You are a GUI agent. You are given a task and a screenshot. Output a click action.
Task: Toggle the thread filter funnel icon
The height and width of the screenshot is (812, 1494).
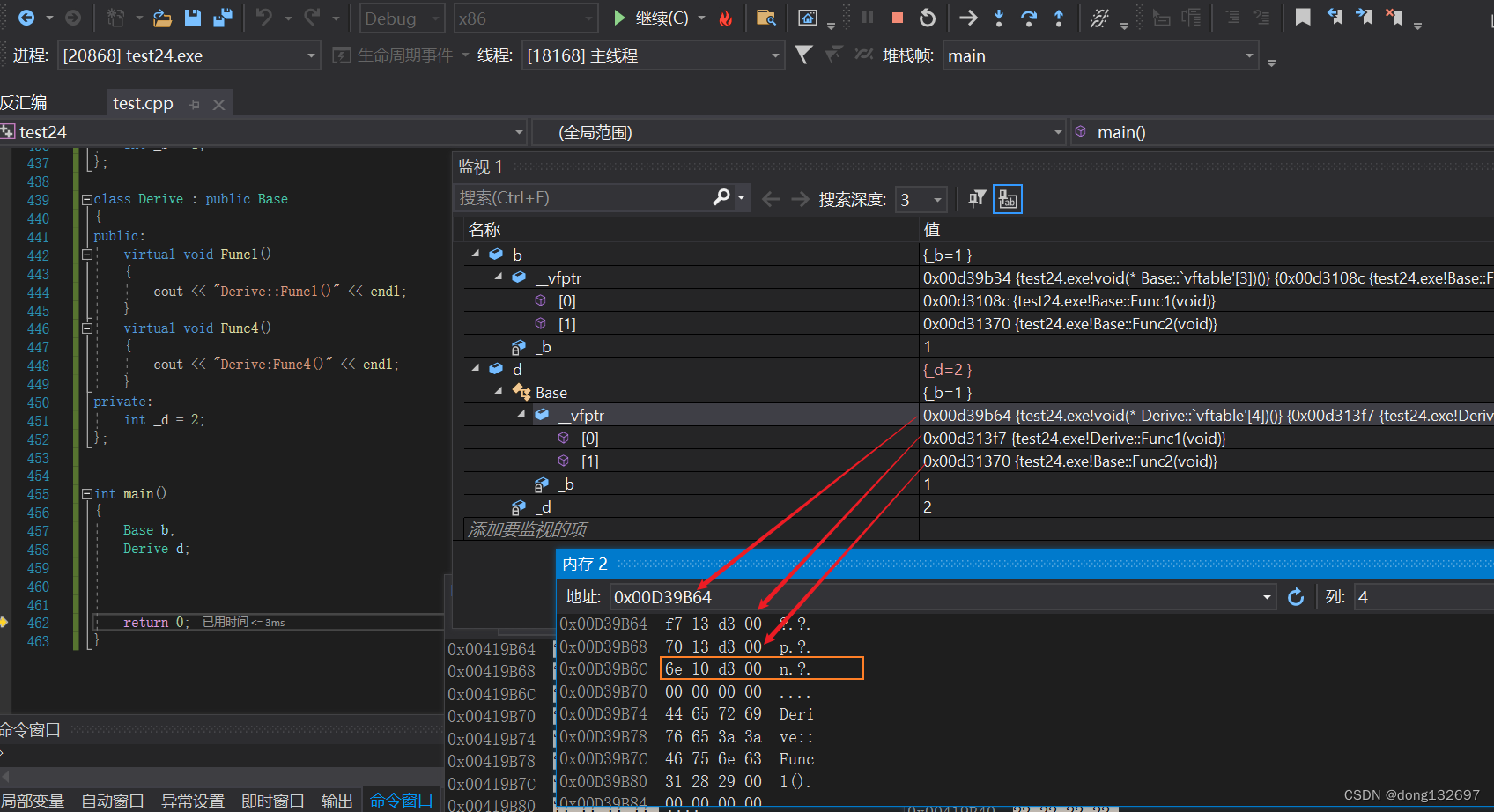803,55
